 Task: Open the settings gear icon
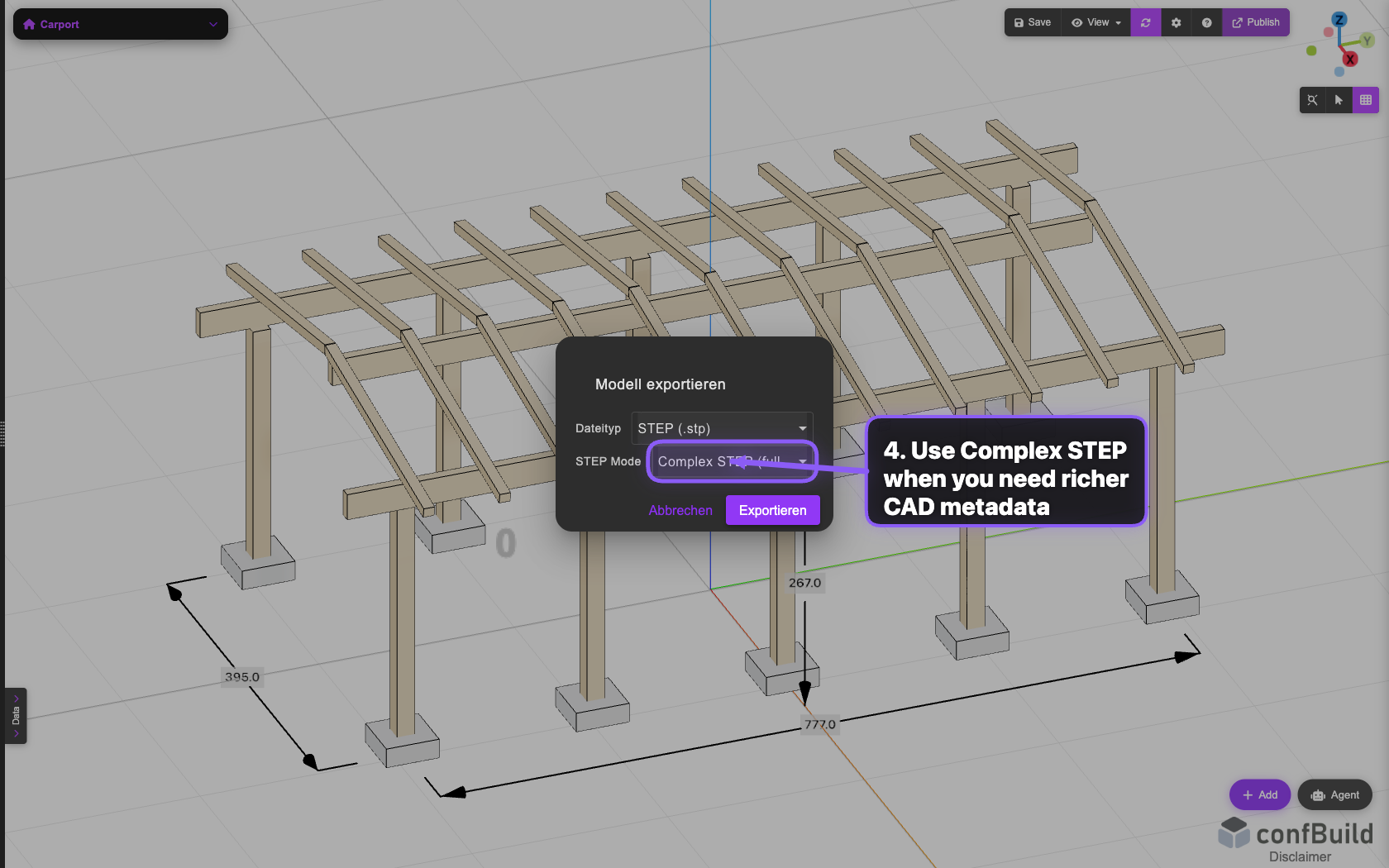(x=1176, y=22)
